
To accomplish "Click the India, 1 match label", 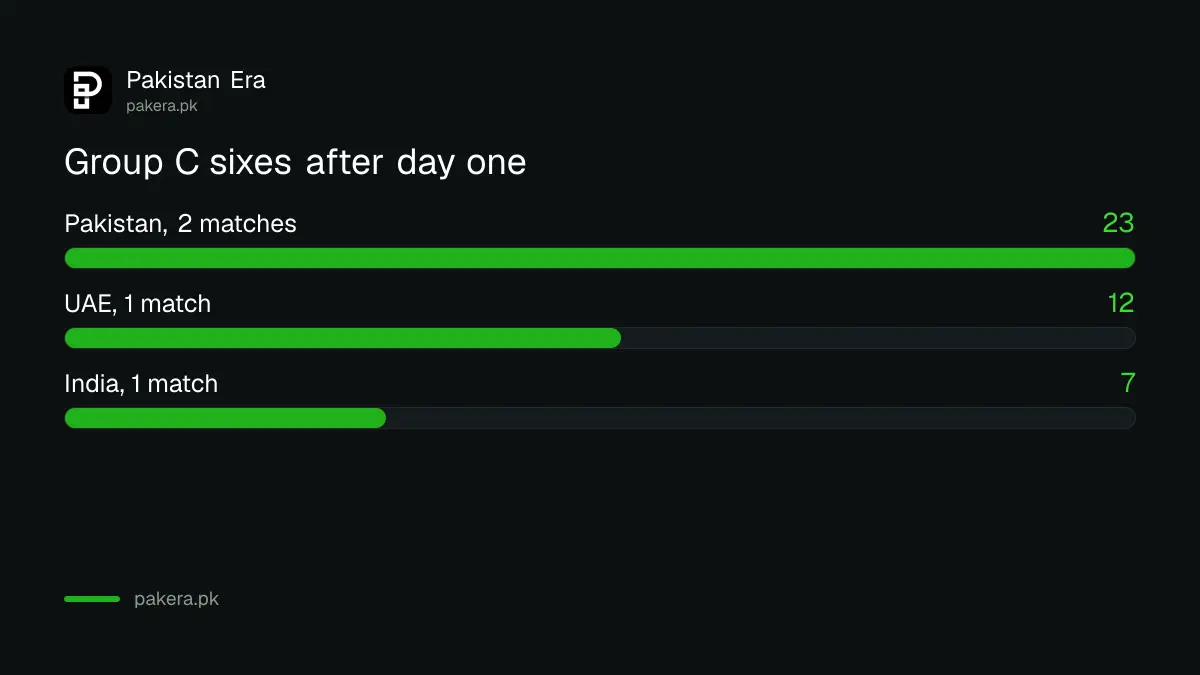I will [x=141, y=384].
